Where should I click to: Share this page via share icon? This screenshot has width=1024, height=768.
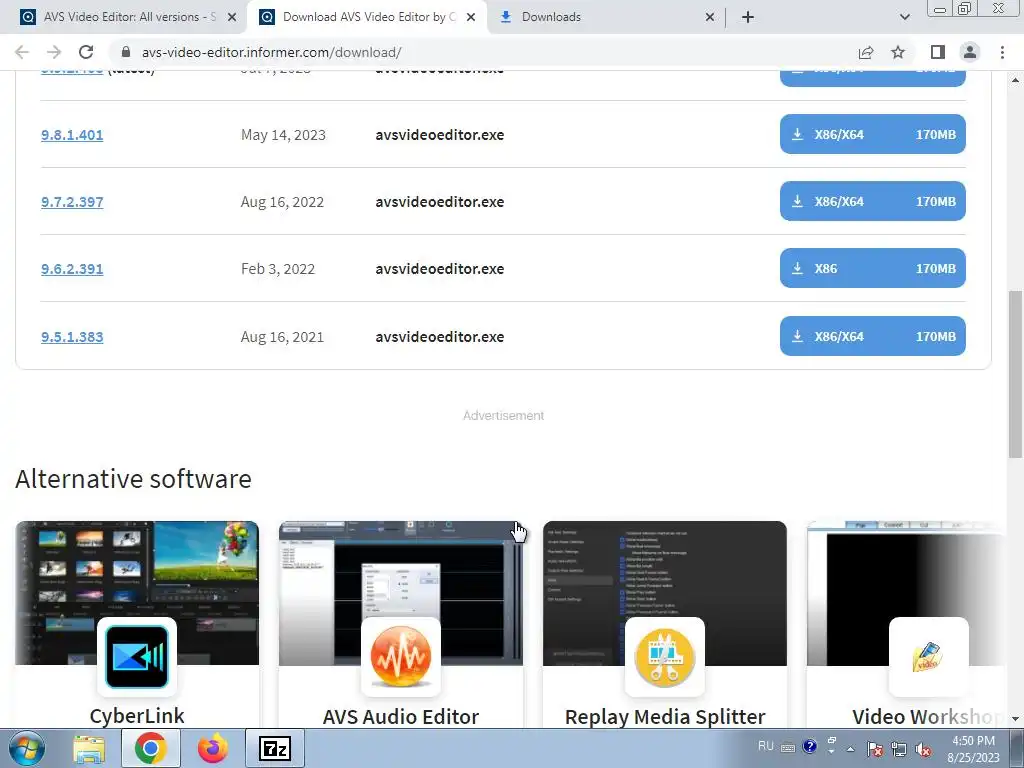[x=866, y=52]
